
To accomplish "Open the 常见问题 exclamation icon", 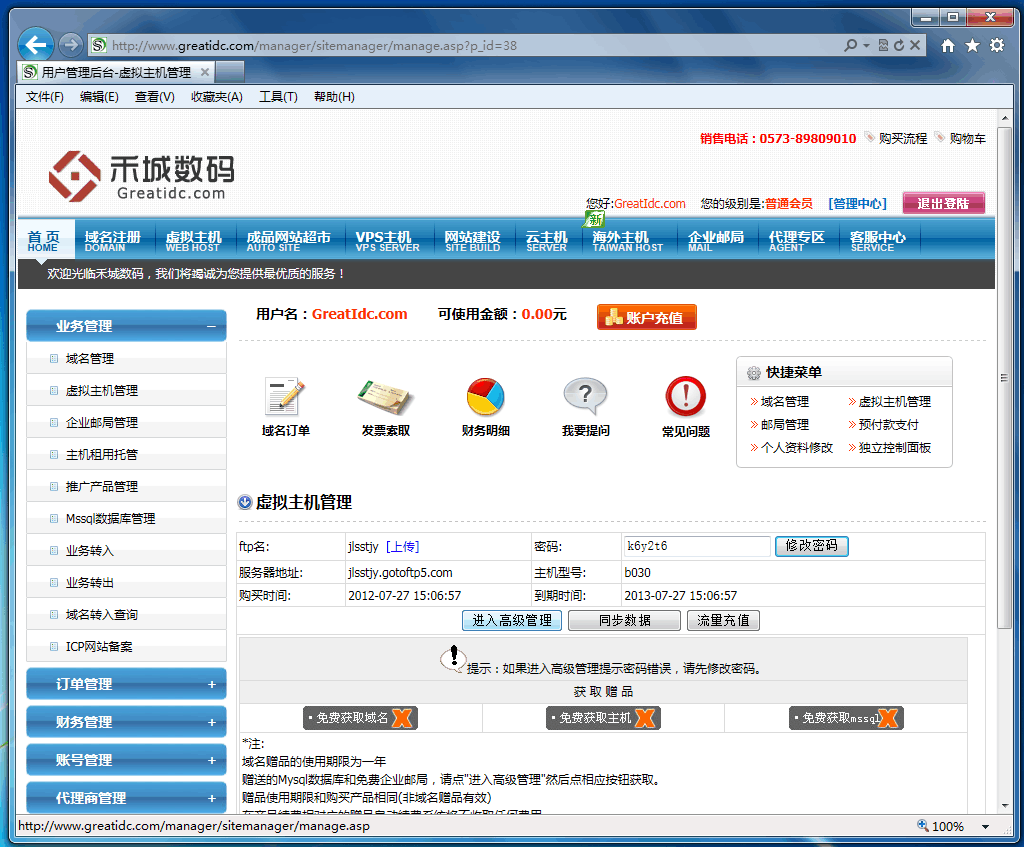I will 685,397.
